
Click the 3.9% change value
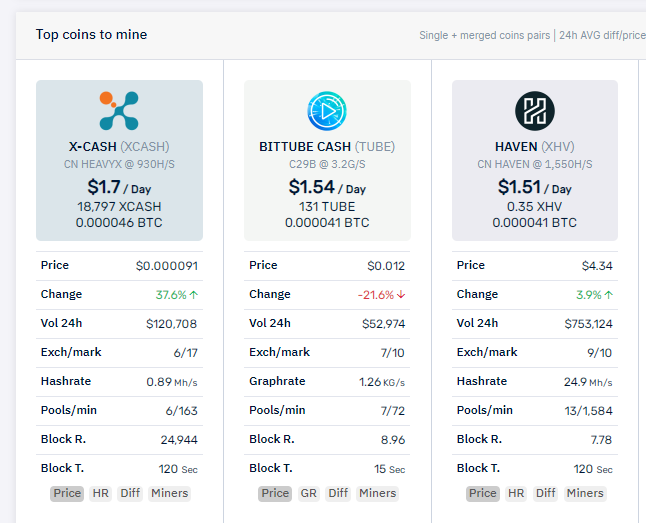point(595,295)
